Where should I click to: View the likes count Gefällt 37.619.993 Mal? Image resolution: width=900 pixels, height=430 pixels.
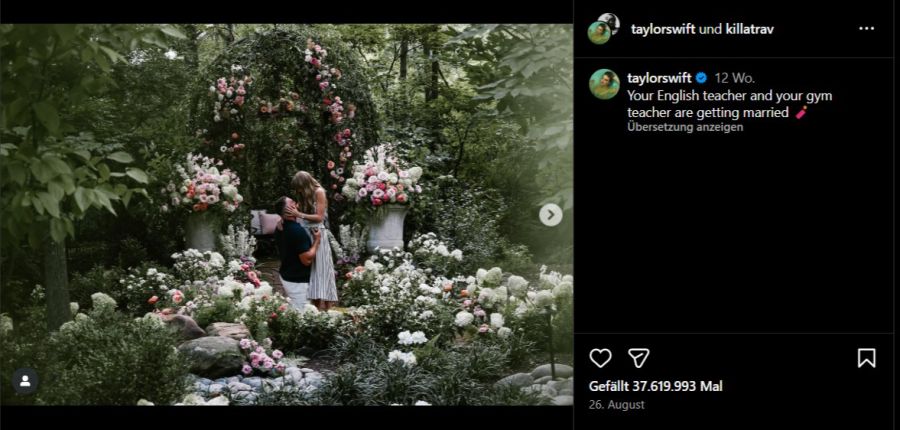(655, 386)
